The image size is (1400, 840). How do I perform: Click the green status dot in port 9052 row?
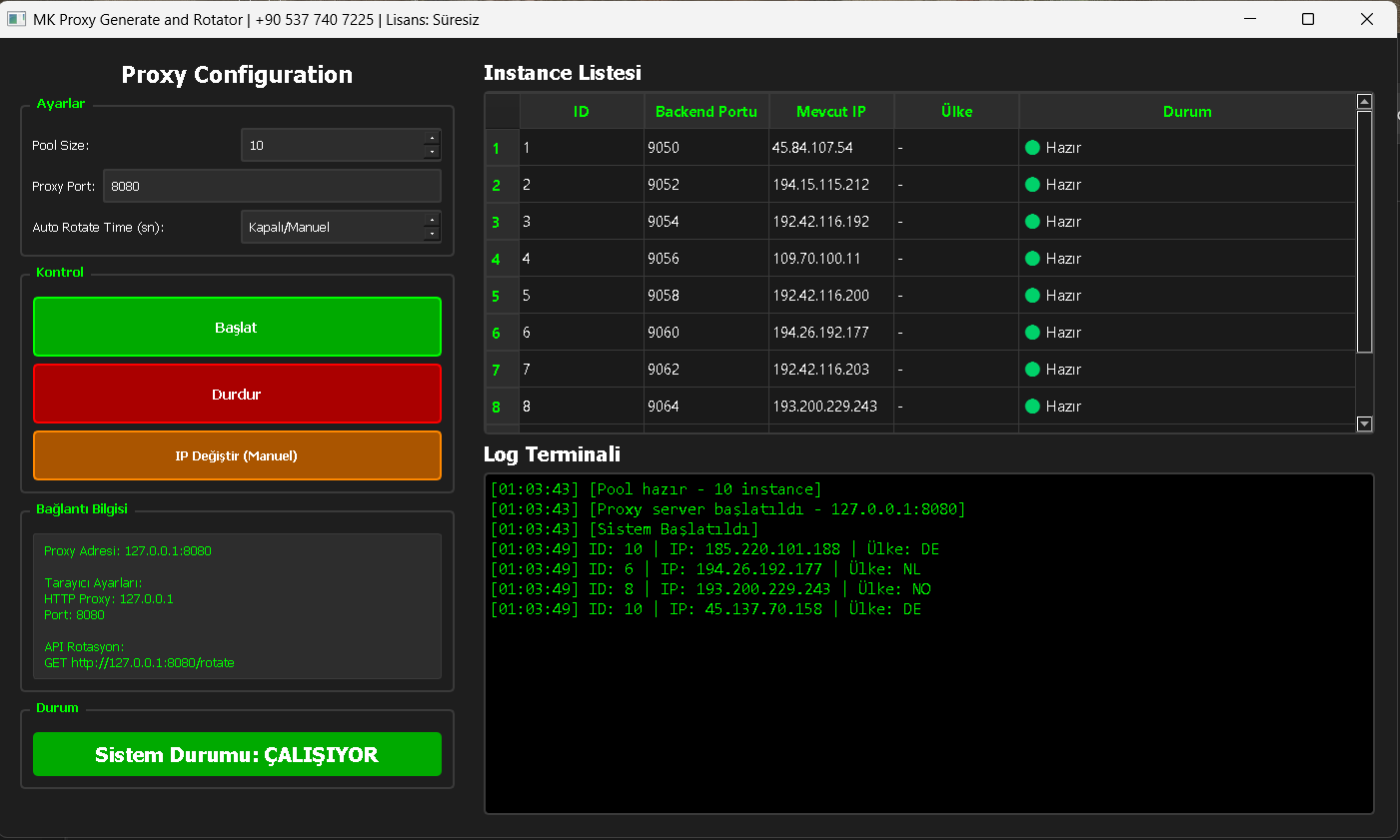(1032, 185)
